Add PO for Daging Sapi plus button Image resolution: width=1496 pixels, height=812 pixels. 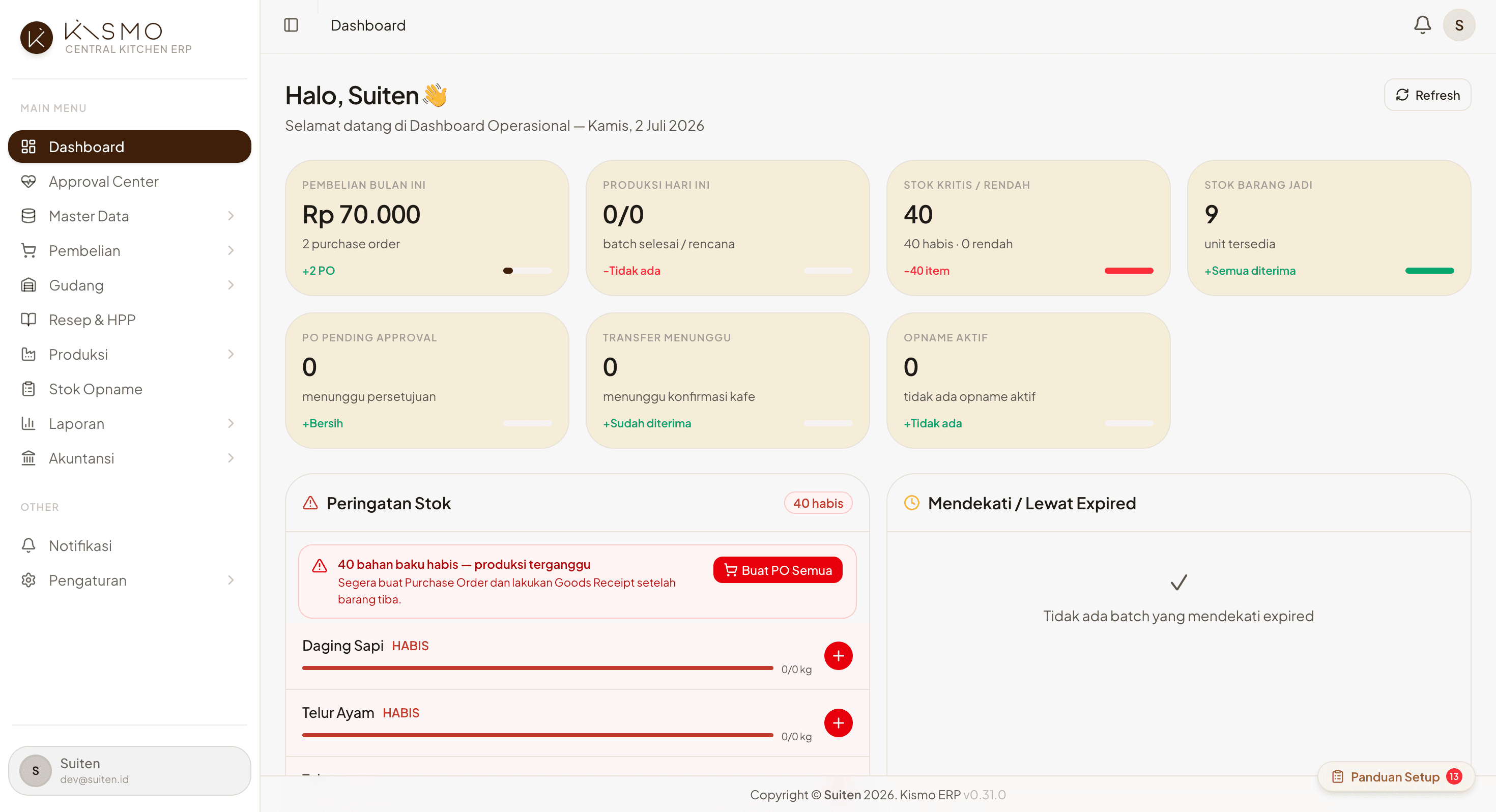tap(838, 656)
